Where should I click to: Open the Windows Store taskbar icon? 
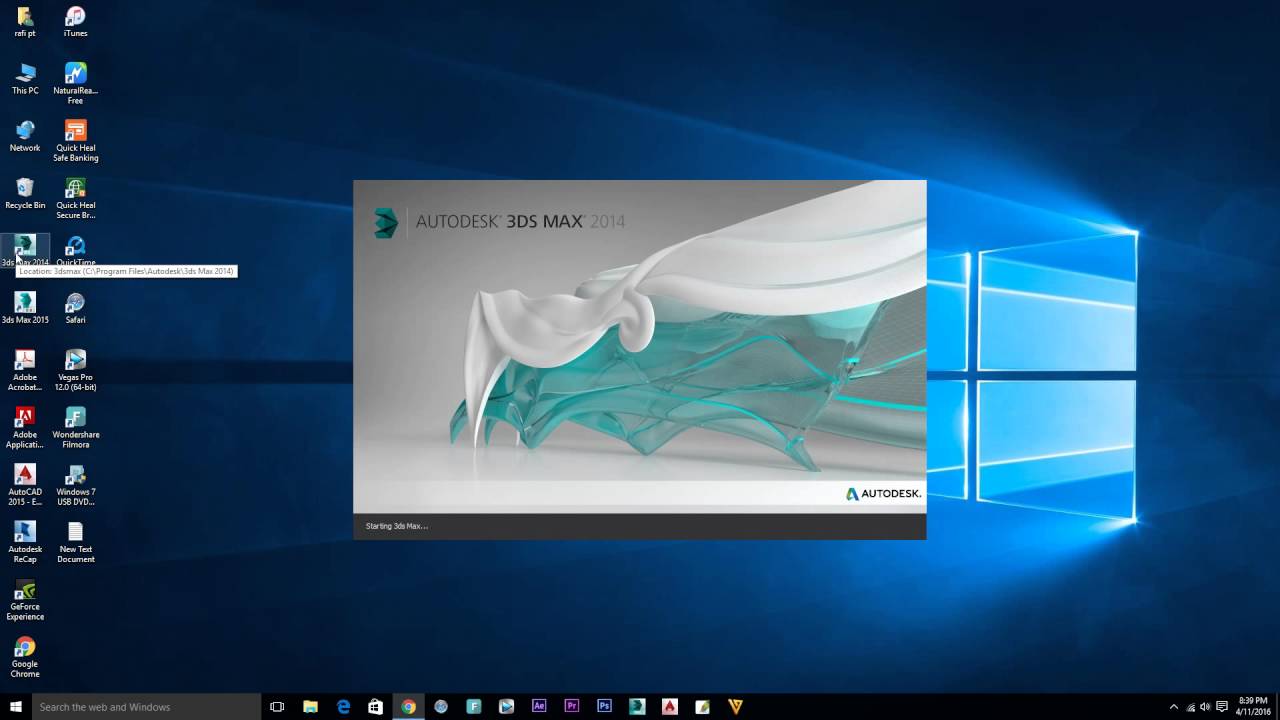375,707
